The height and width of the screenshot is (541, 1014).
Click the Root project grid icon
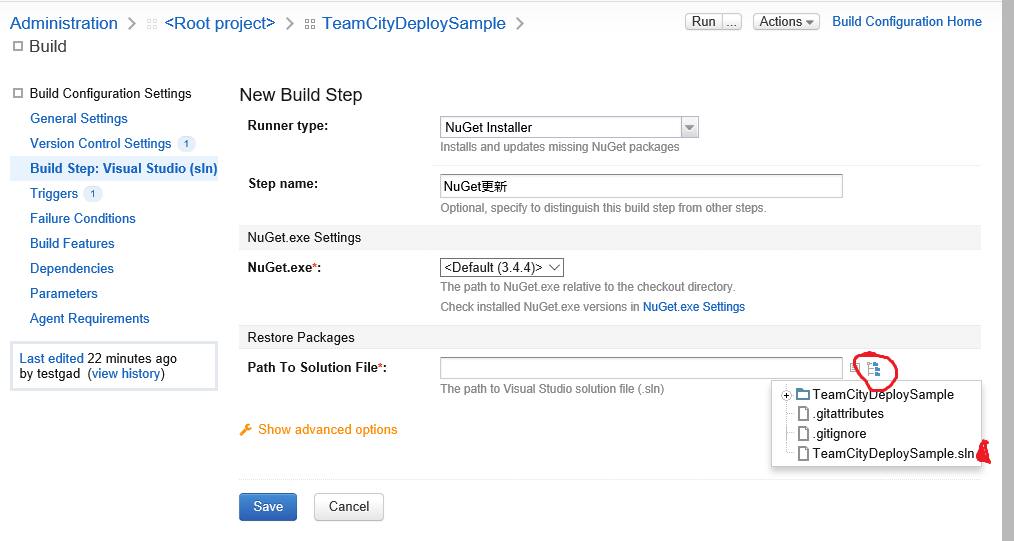click(x=152, y=24)
